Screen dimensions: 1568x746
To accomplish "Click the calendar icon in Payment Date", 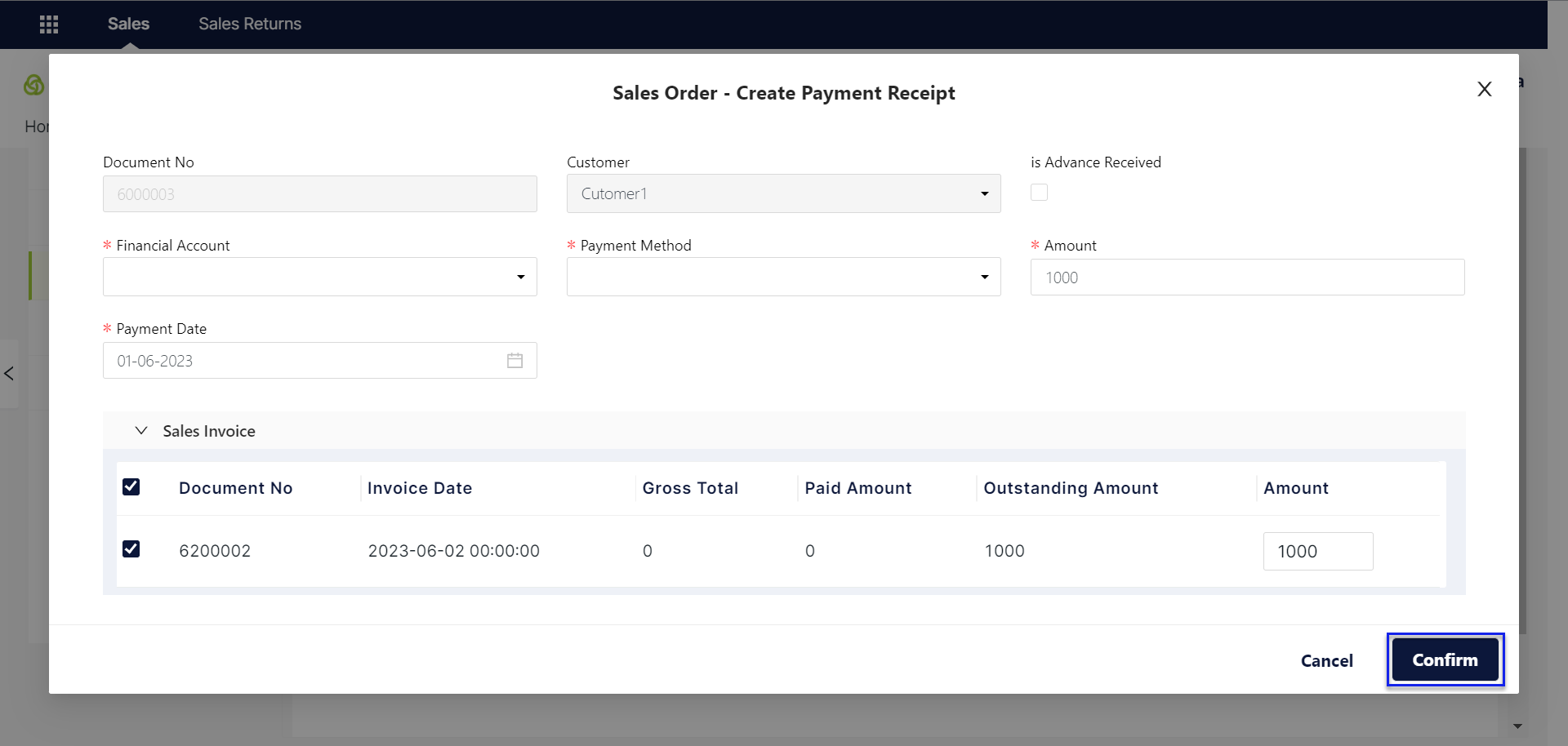I will [x=514, y=361].
